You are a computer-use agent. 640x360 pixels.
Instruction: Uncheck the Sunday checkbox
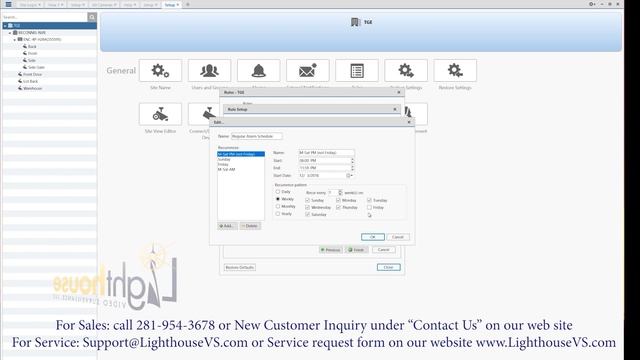[307, 200]
